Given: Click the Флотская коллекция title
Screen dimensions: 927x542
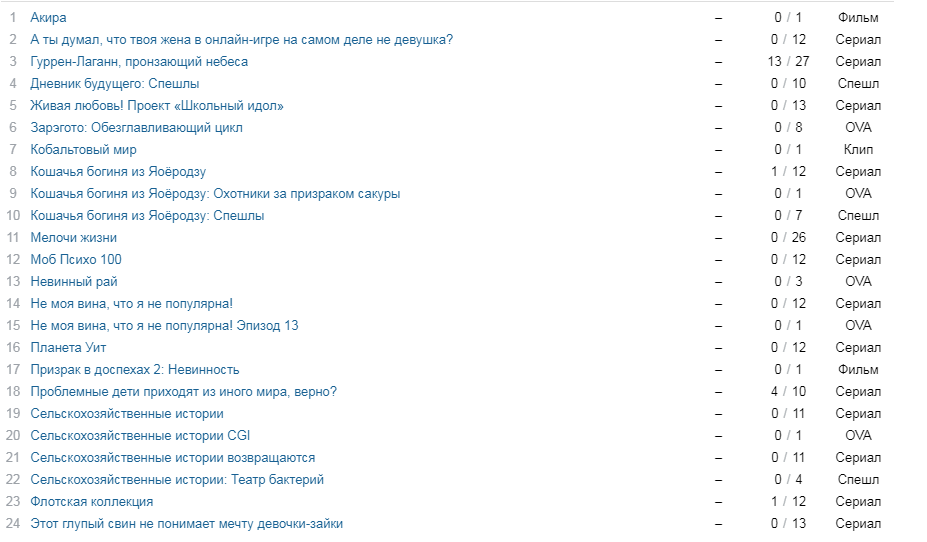Looking at the screenshot, I should 92,502.
